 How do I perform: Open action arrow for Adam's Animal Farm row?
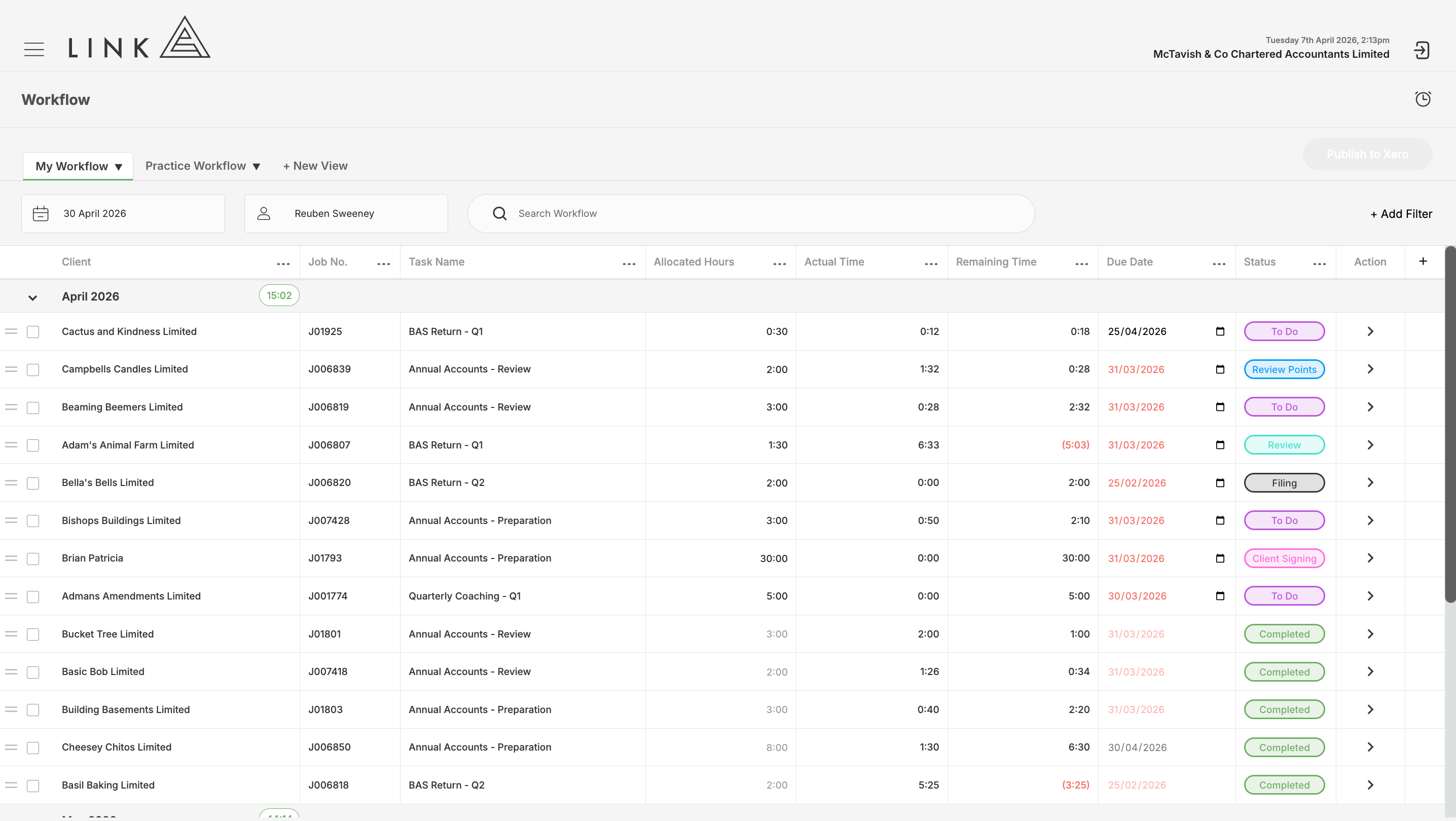pyautogui.click(x=1370, y=444)
